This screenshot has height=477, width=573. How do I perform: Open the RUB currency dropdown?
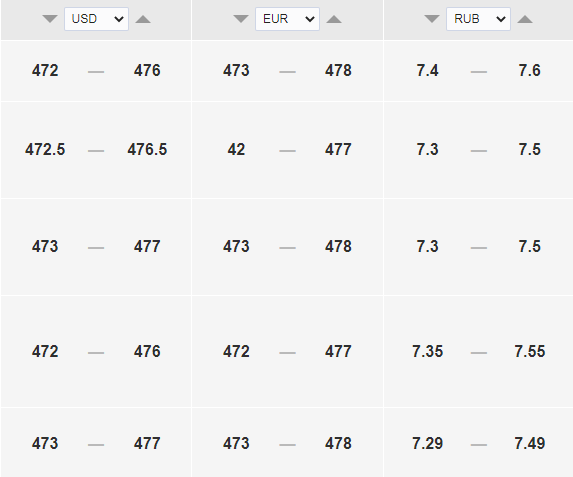(x=478, y=19)
